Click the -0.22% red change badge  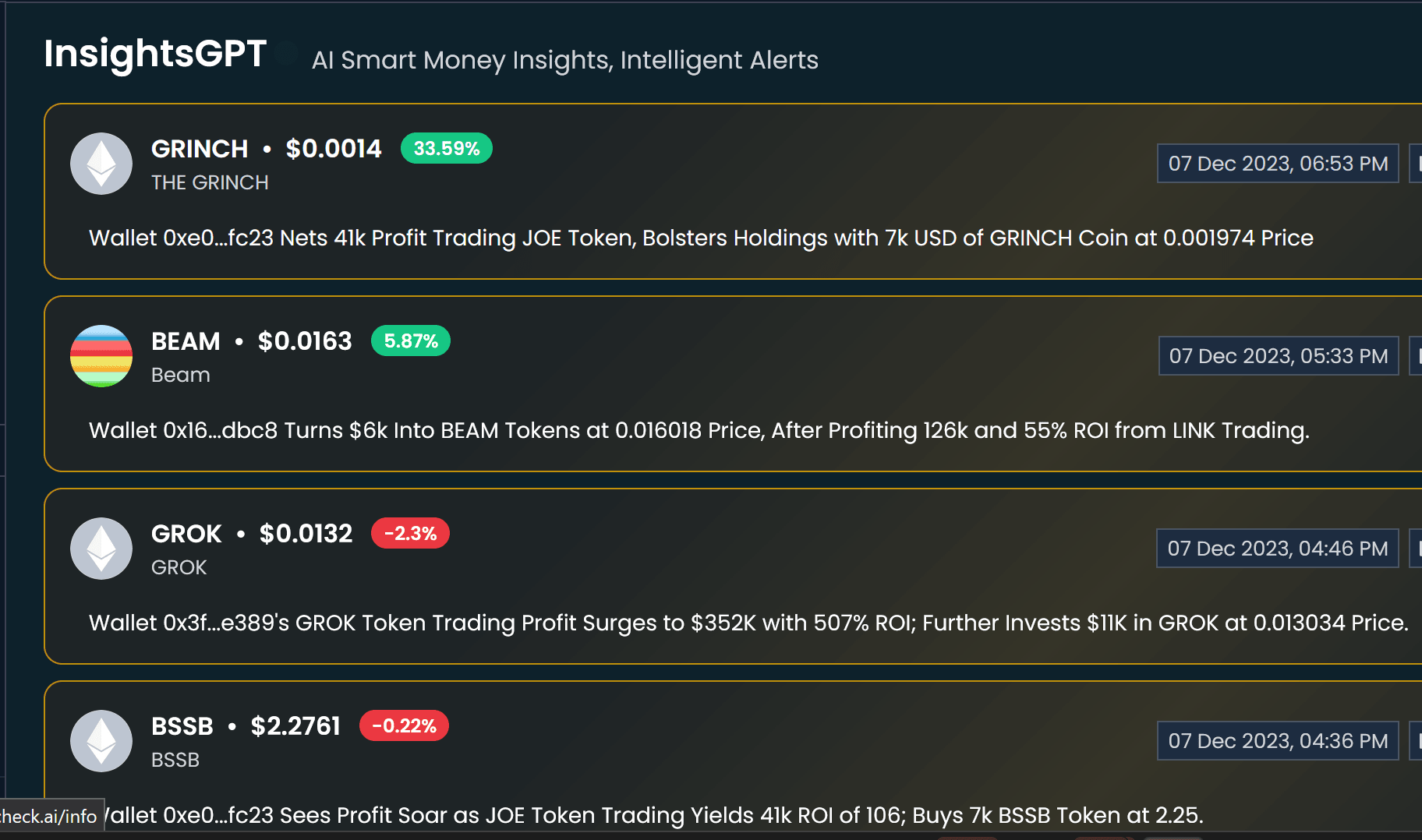click(404, 725)
